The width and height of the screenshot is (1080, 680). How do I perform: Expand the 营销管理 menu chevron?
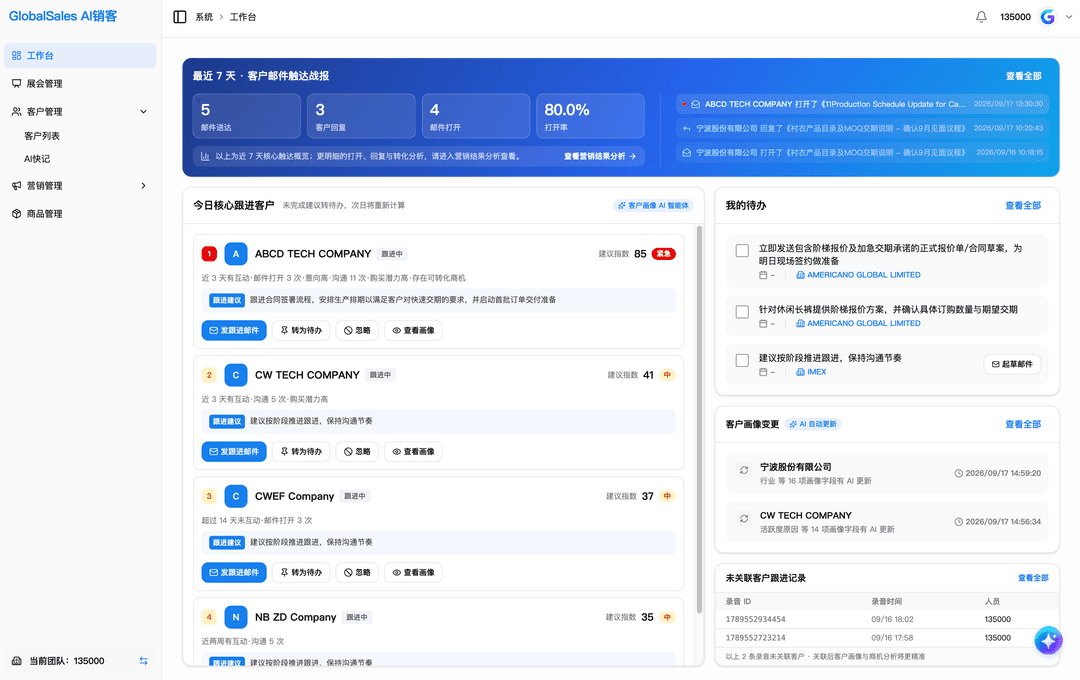coord(143,185)
